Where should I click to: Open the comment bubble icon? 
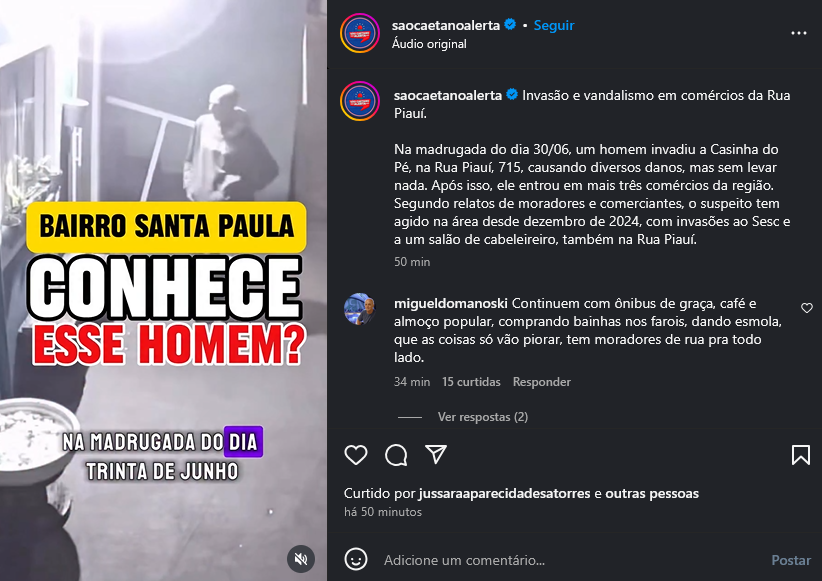(x=396, y=455)
